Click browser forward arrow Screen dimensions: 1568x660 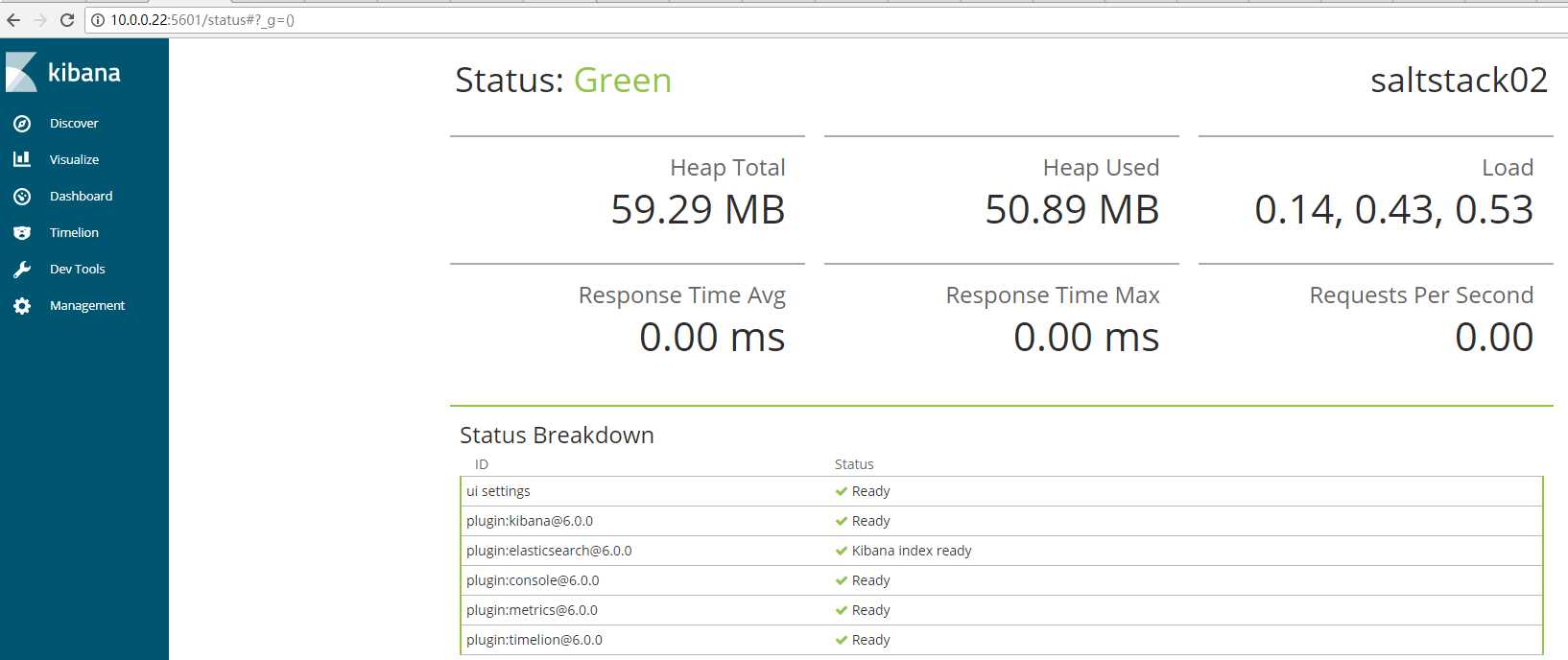40,20
